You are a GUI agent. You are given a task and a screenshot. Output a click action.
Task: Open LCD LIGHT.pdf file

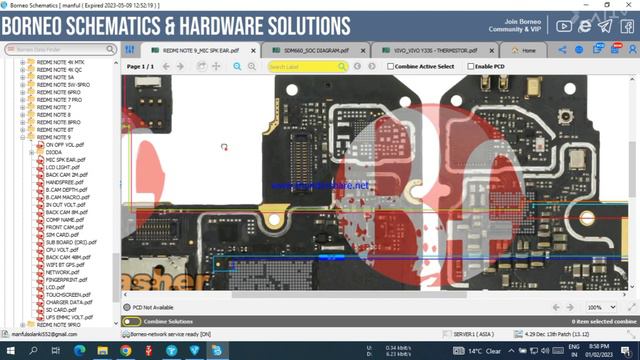(62, 167)
